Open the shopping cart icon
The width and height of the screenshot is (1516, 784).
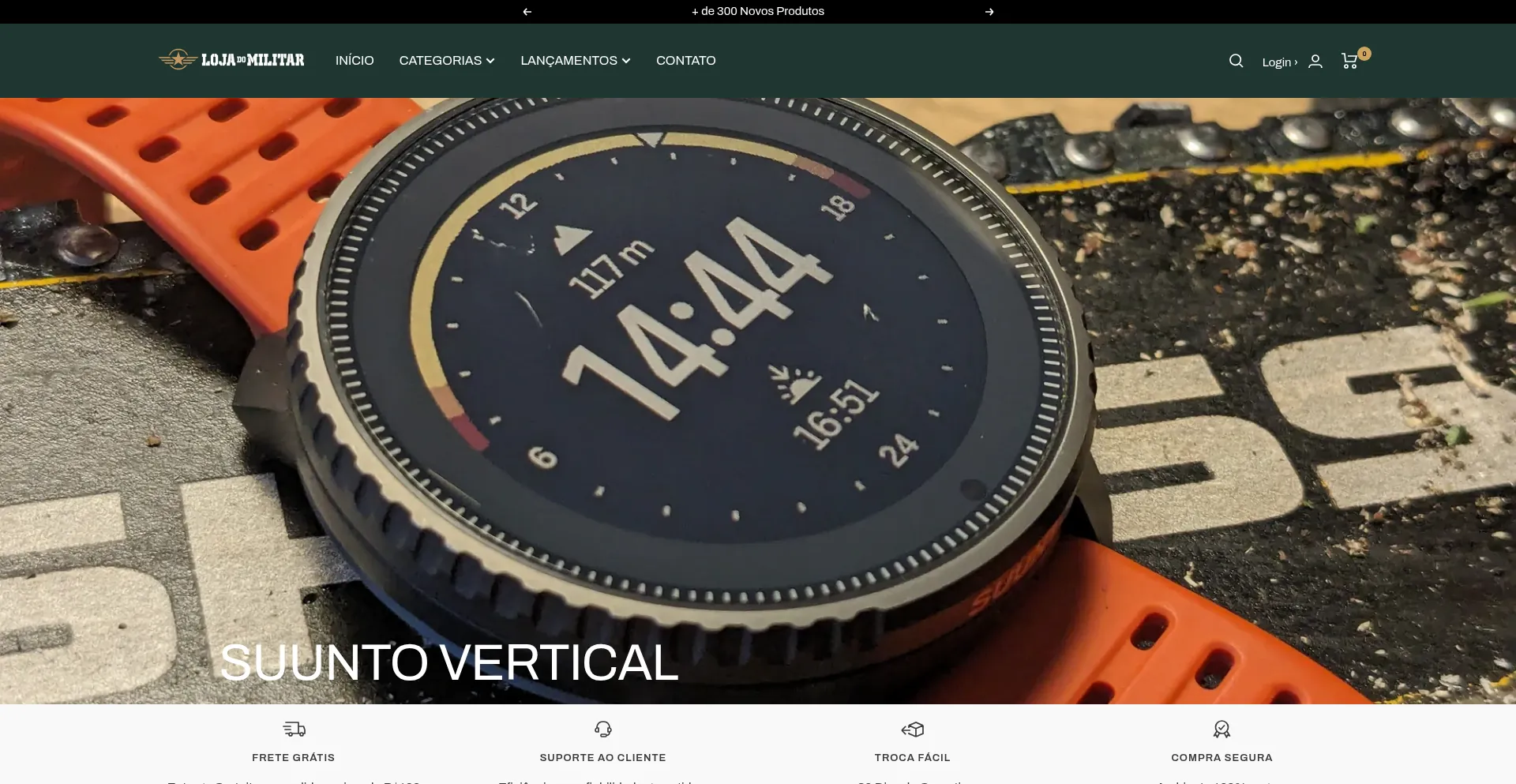pyautogui.click(x=1349, y=62)
